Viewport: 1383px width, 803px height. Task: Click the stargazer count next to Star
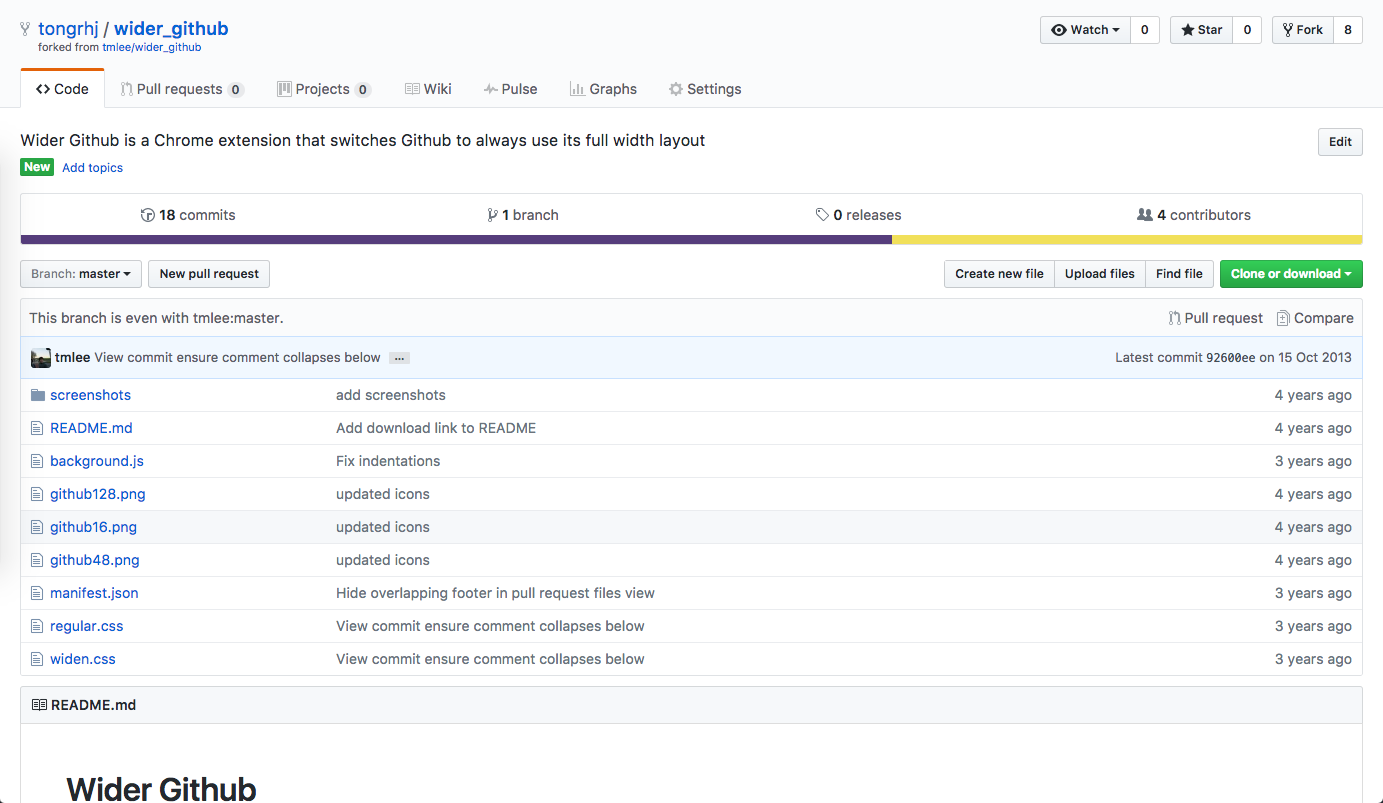[1247, 30]
